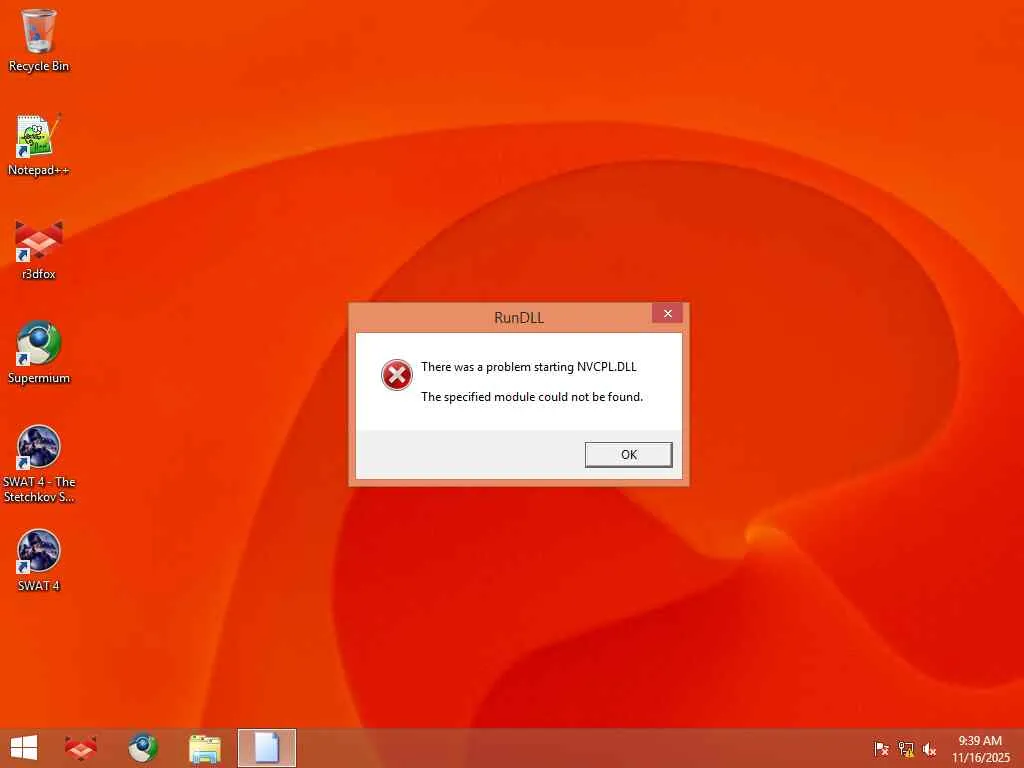Screen dimensions: 1024x768
Task: Select the Supermium desktop shortcut
Action: pos(39,353)
